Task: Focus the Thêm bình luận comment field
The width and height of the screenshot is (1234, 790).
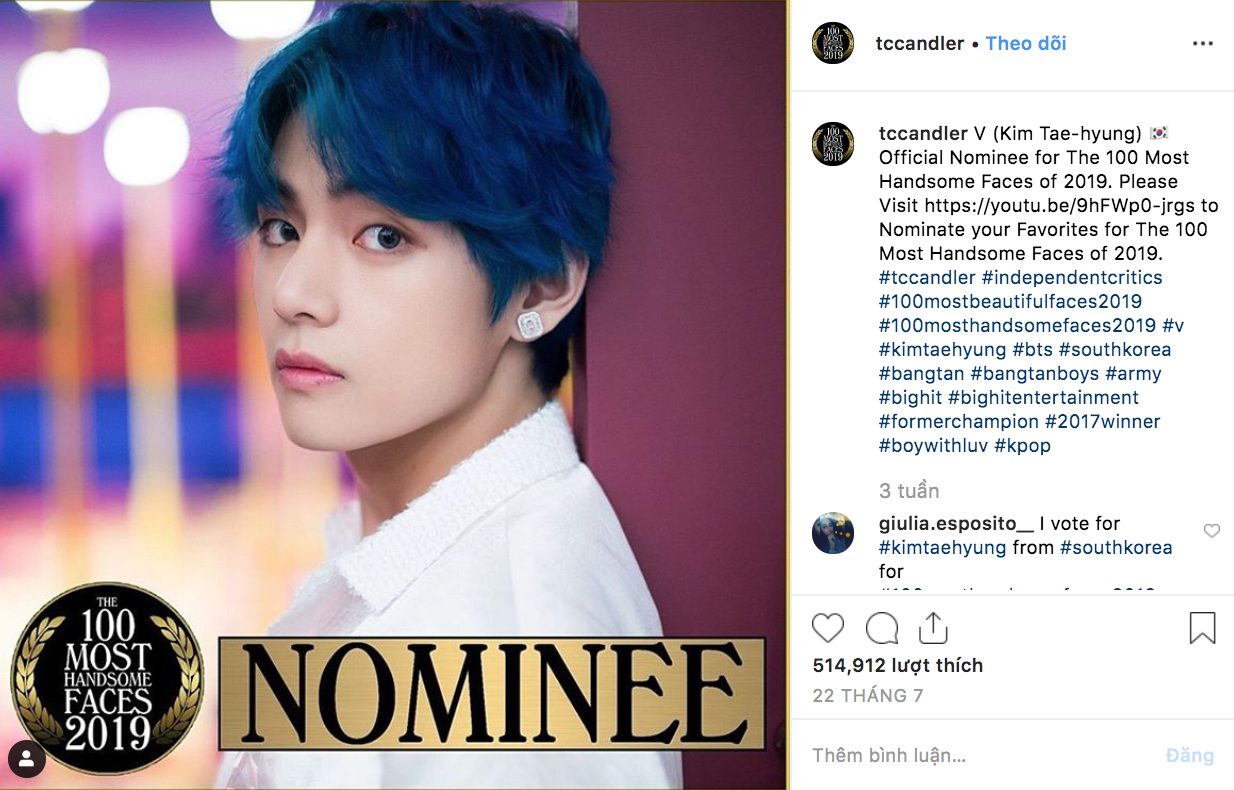Action: click(980, 755)
